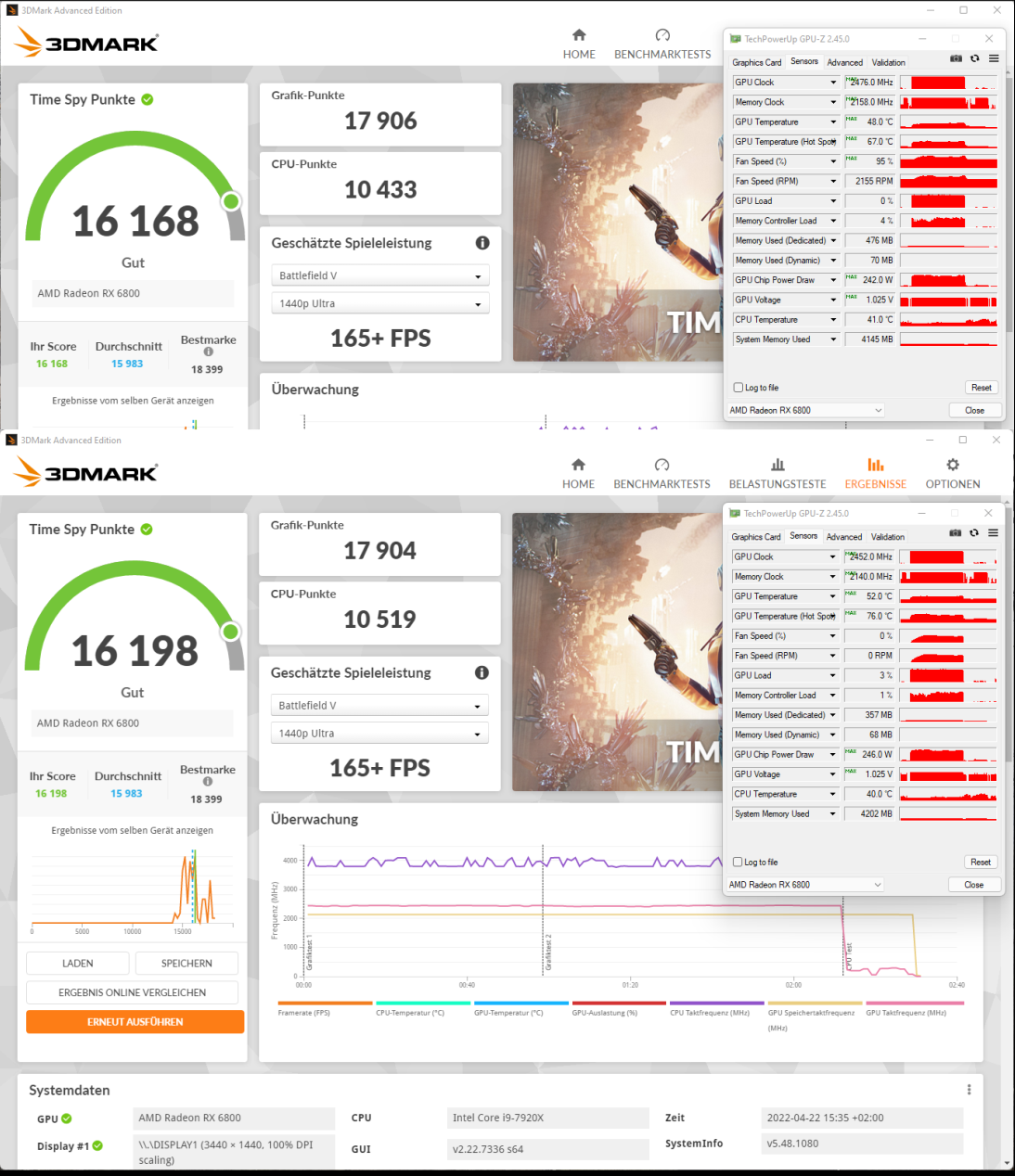Open the AMD Radeon RX 6800 device selector, lower GPU-Z
Image resolution: width=1015 pixels, height=1176 pixels.
[x=805, y=885]
